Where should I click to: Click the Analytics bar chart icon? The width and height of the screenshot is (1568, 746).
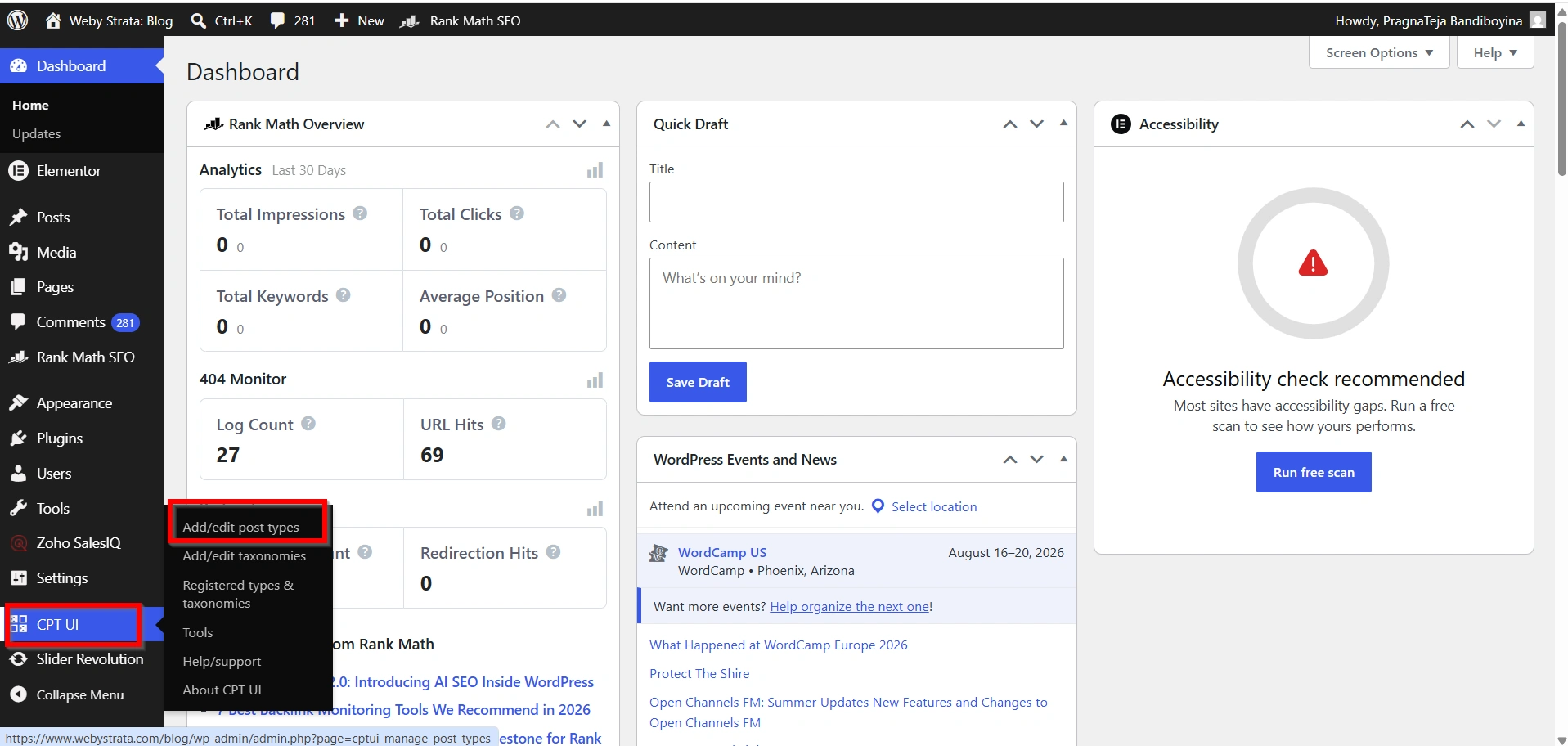pyautogui.click(x=595, y=170)
